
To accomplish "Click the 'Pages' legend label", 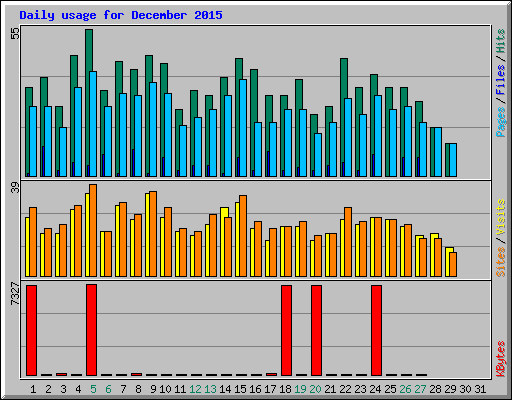I will point(501,122).
